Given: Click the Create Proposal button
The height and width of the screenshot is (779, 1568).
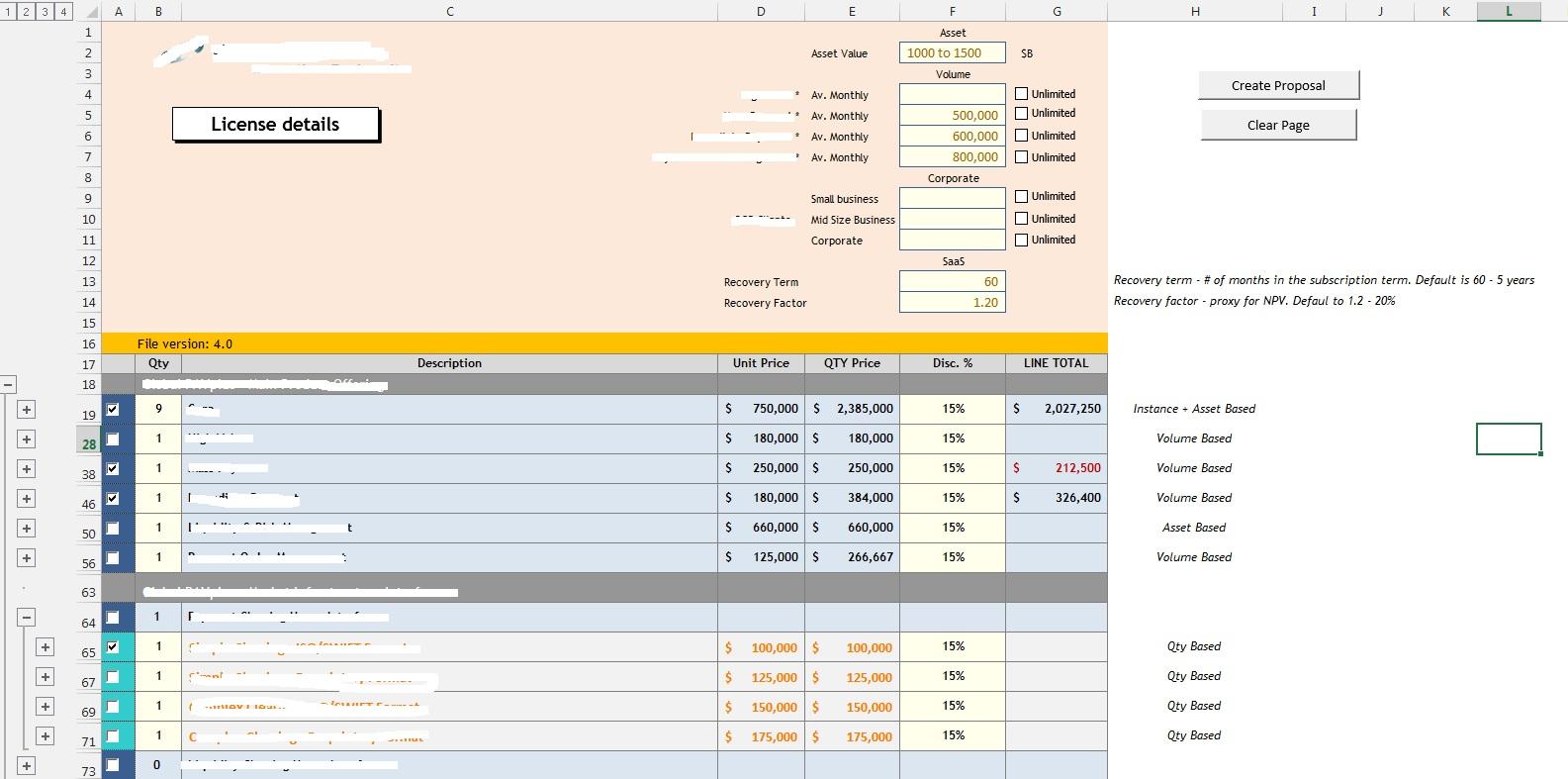Looking at the screenshot, I should (x=1278, y=85).
